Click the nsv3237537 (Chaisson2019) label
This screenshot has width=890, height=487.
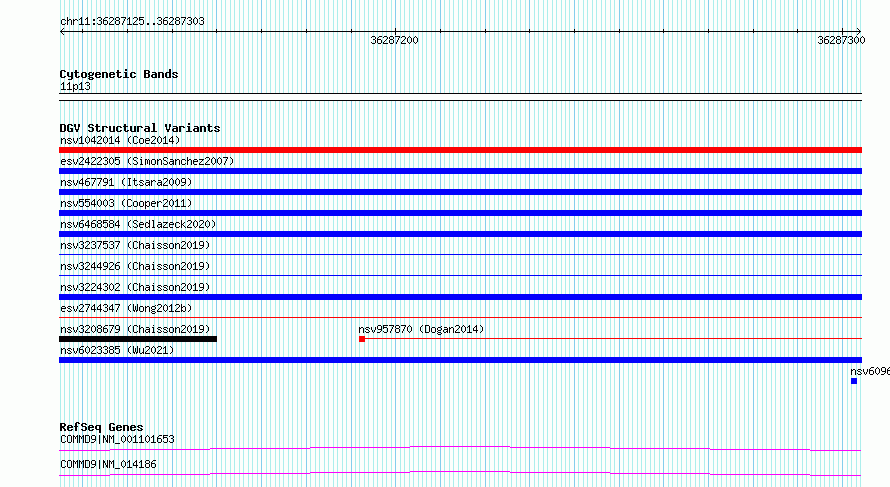coord(135,245)
